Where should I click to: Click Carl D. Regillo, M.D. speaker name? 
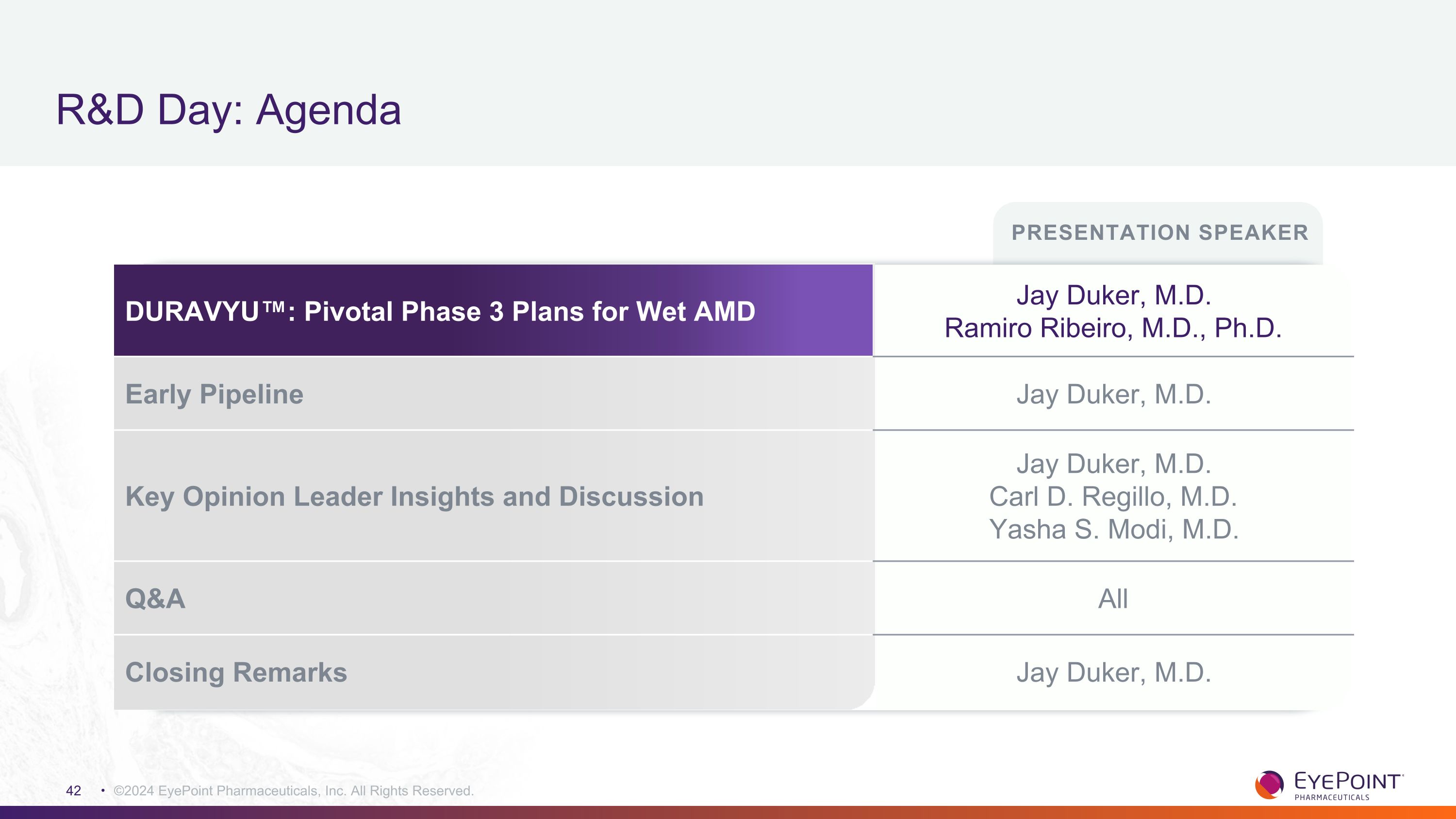pos(1113,497)
